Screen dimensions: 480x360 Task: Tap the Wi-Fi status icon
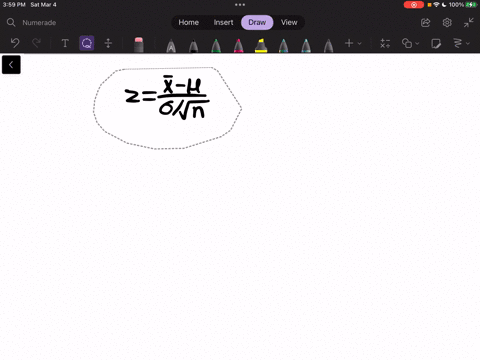[436, 5]
